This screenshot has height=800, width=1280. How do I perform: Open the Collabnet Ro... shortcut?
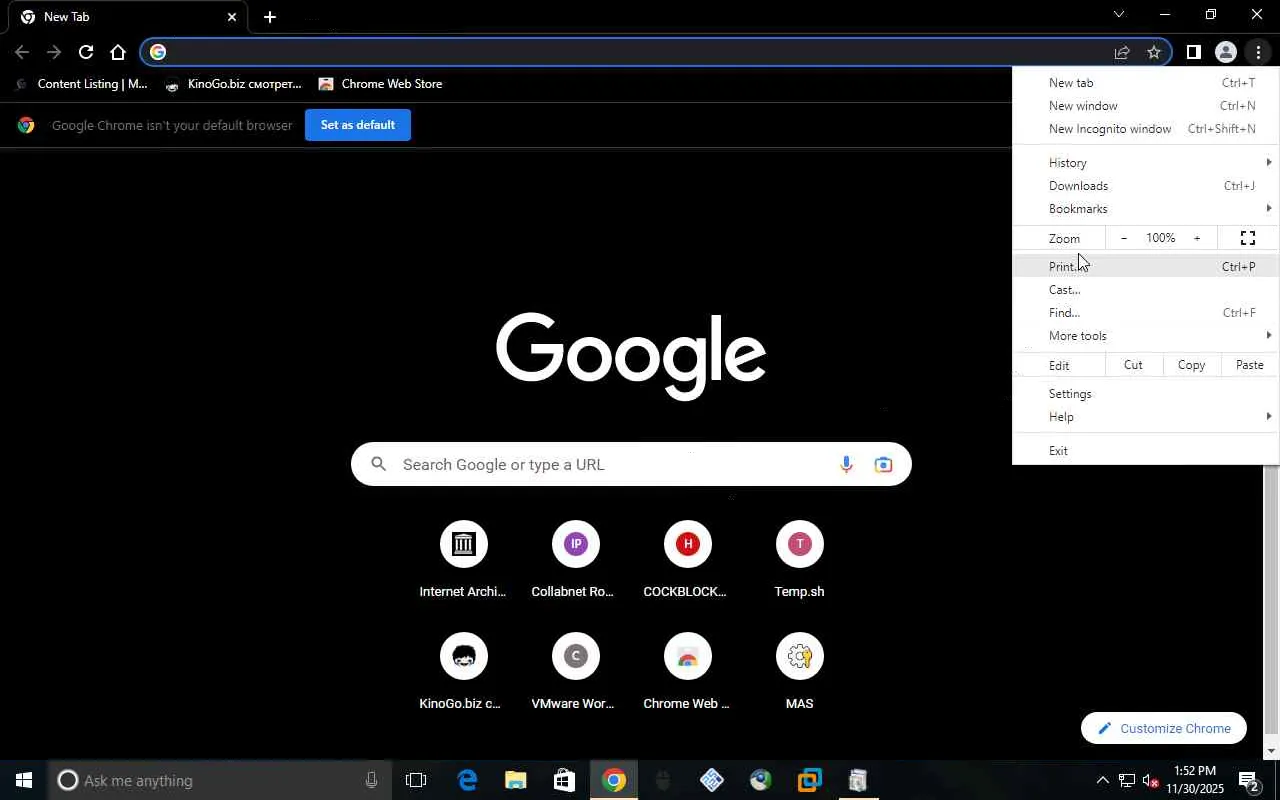(x=575, y=558)
